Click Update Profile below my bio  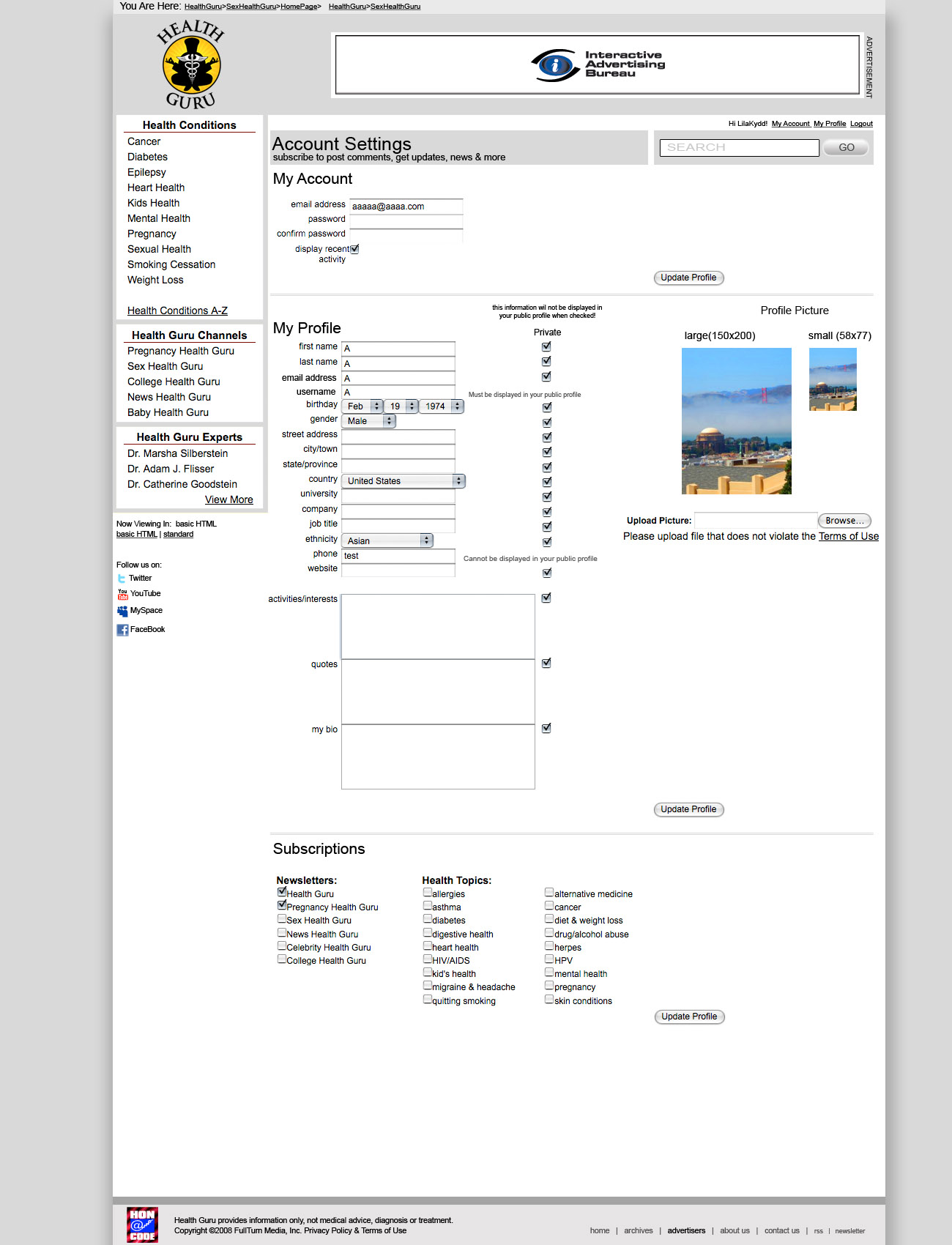click(688, 809)
